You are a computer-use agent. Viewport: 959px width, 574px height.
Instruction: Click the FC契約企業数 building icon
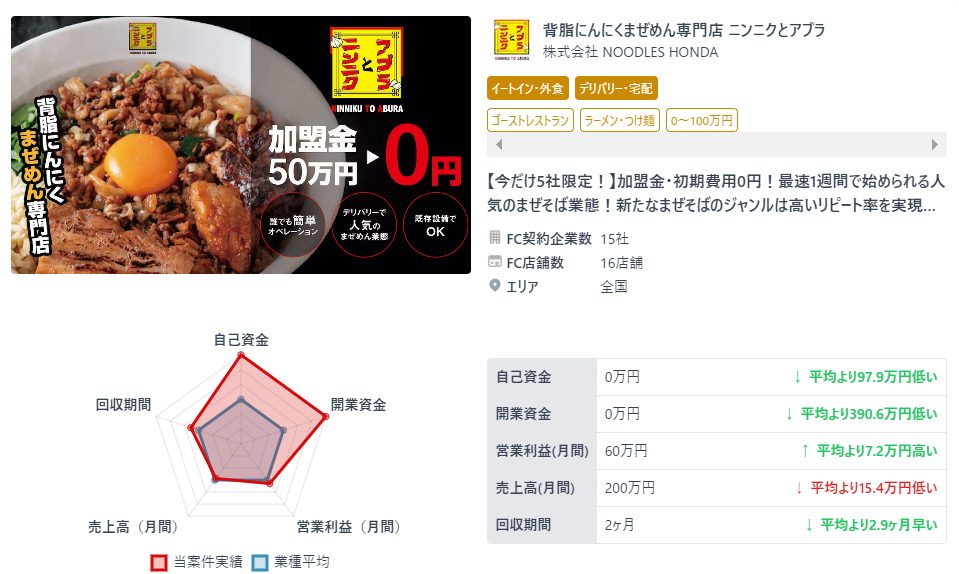(x=495, y=238)
